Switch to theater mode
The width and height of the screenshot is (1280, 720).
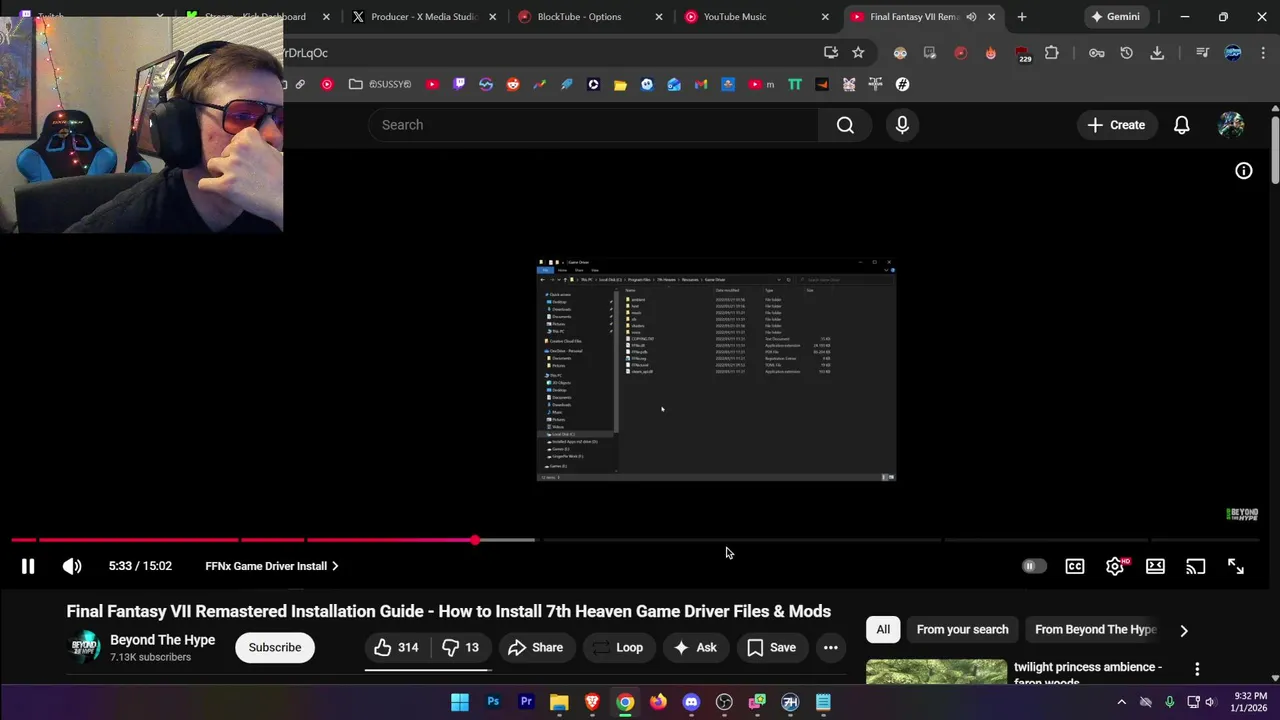[x=1155, y=566]
